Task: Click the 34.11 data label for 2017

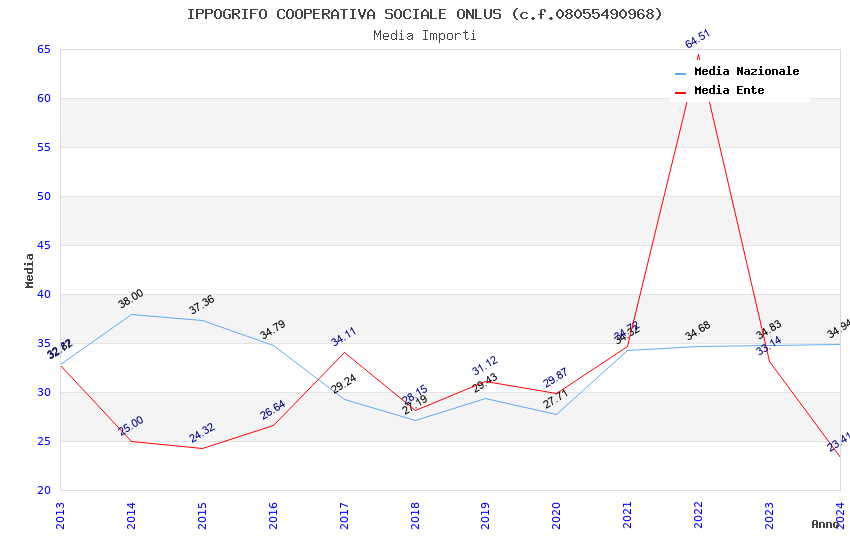Action: [x=344, y=337]
